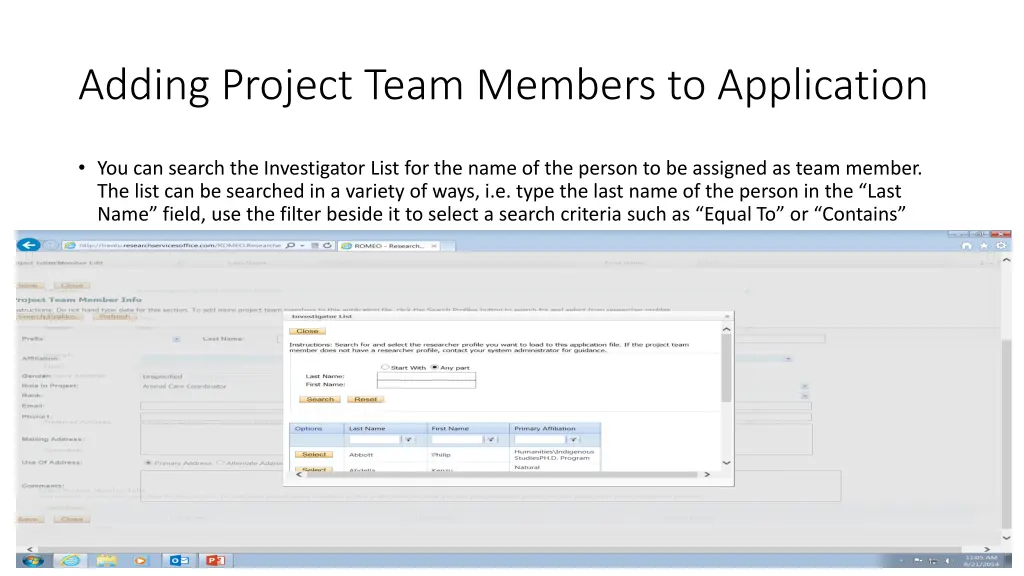
Task: Sort by Primary Affiliation column header
Action: pyautogui.click(x=545, y=428)
